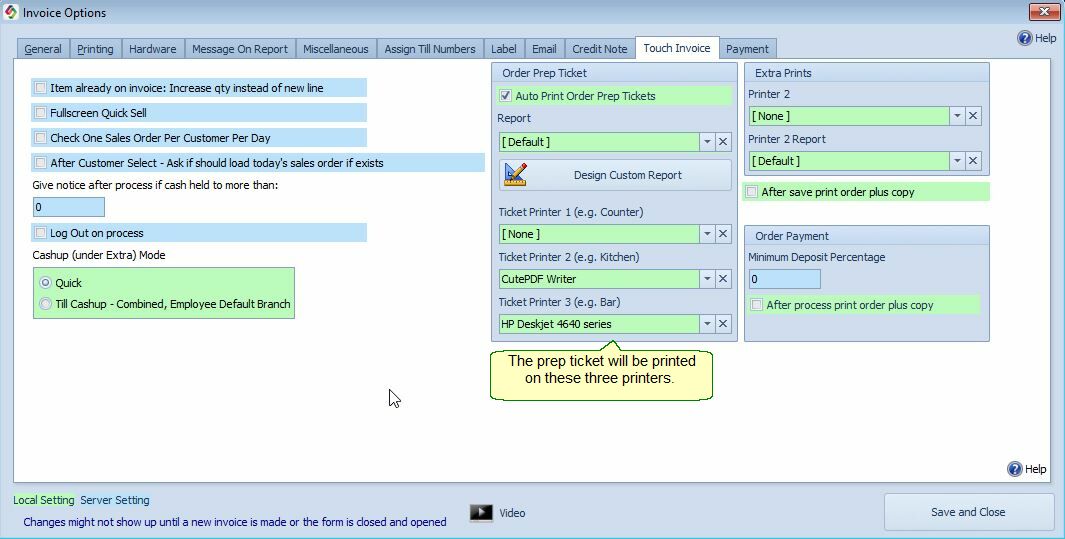This screenshot has height=539, width=1065.
Task: Click the Design Custom Report pencil icon
Action: tap(516, 174)
